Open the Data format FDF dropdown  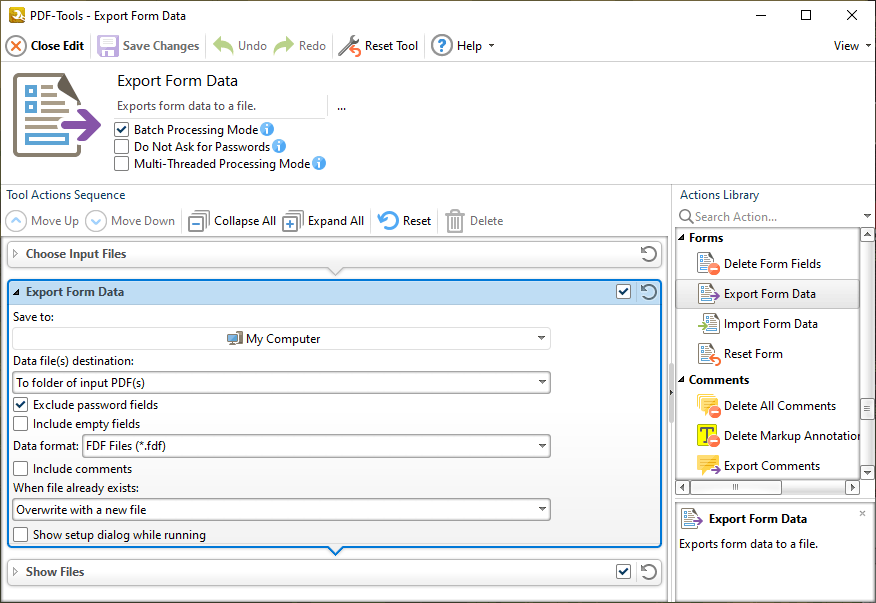(x=316, y=446)
